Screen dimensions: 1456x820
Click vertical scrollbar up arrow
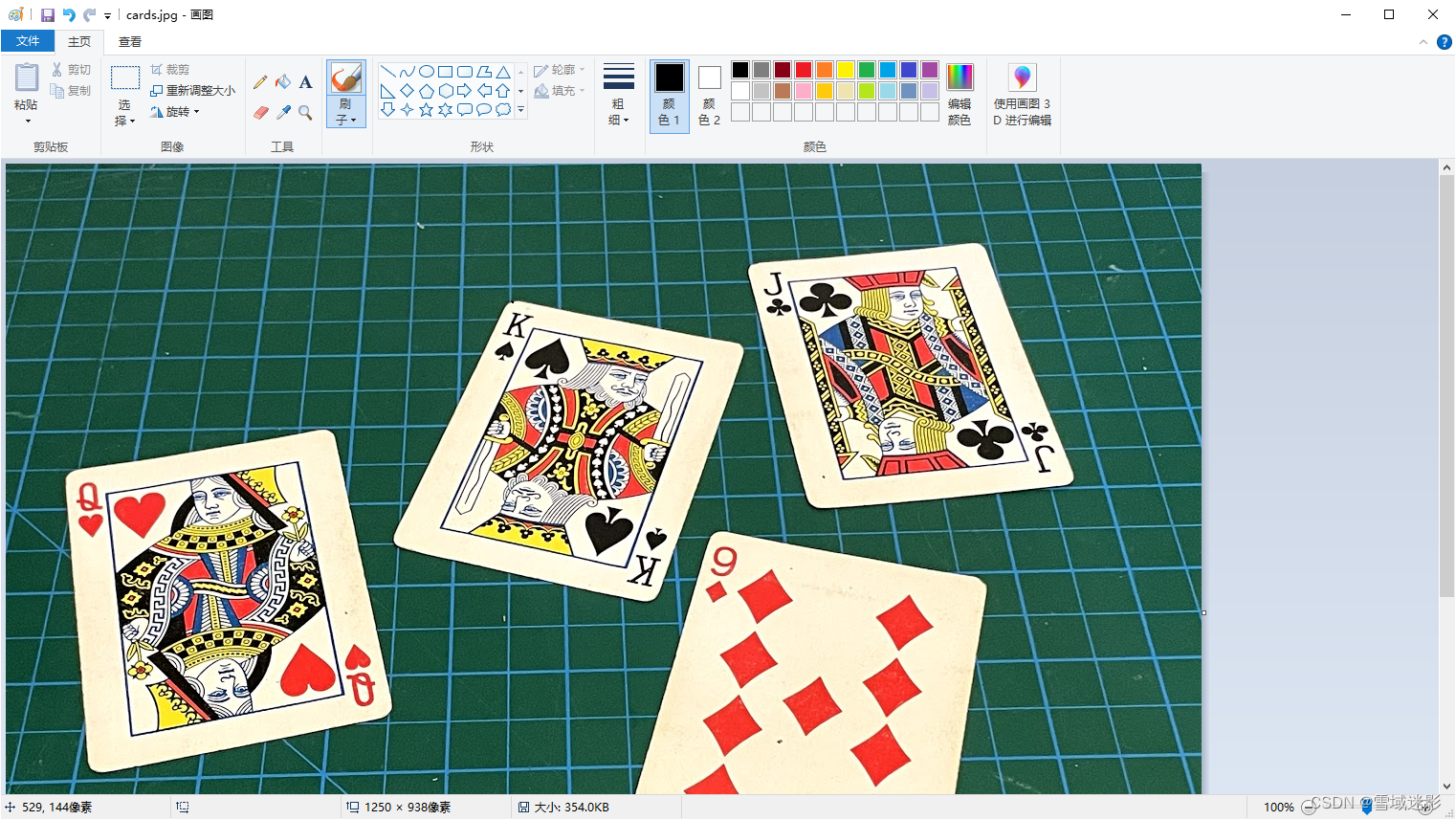click(x=1446, y=167)
